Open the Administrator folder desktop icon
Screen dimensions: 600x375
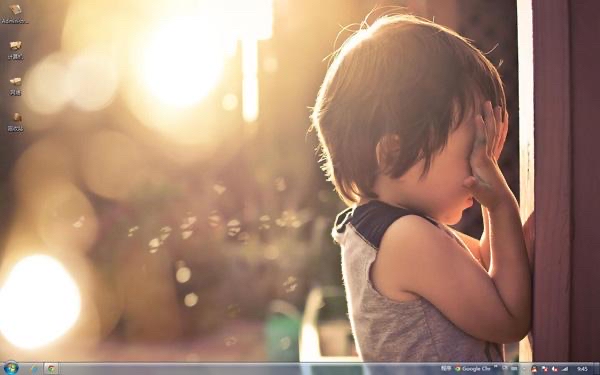click(15, 14)
